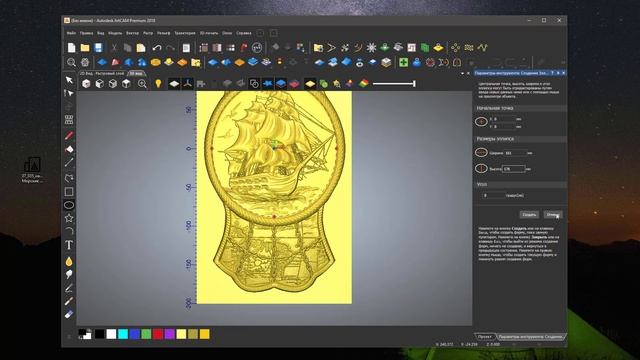Select the Text tool (T icon)
The width and height of the screenshot is (640, 360).
coord(69,245)
